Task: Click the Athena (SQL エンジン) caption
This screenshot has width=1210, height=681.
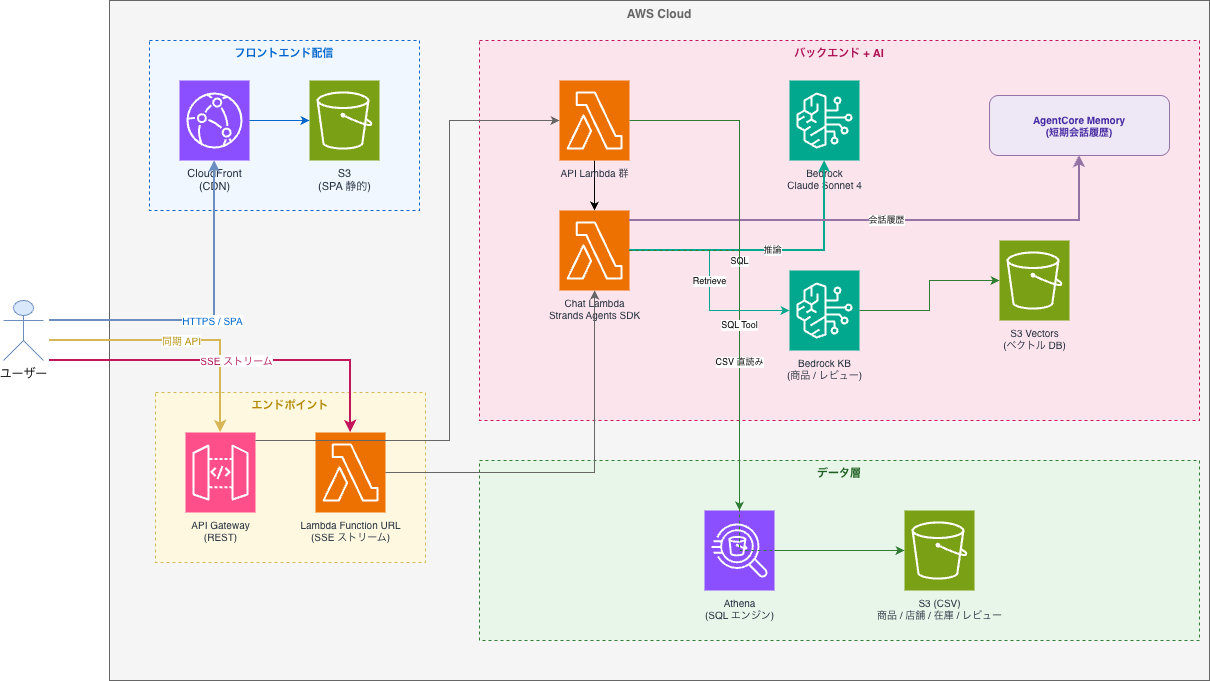Action: (x=739, y=609)
